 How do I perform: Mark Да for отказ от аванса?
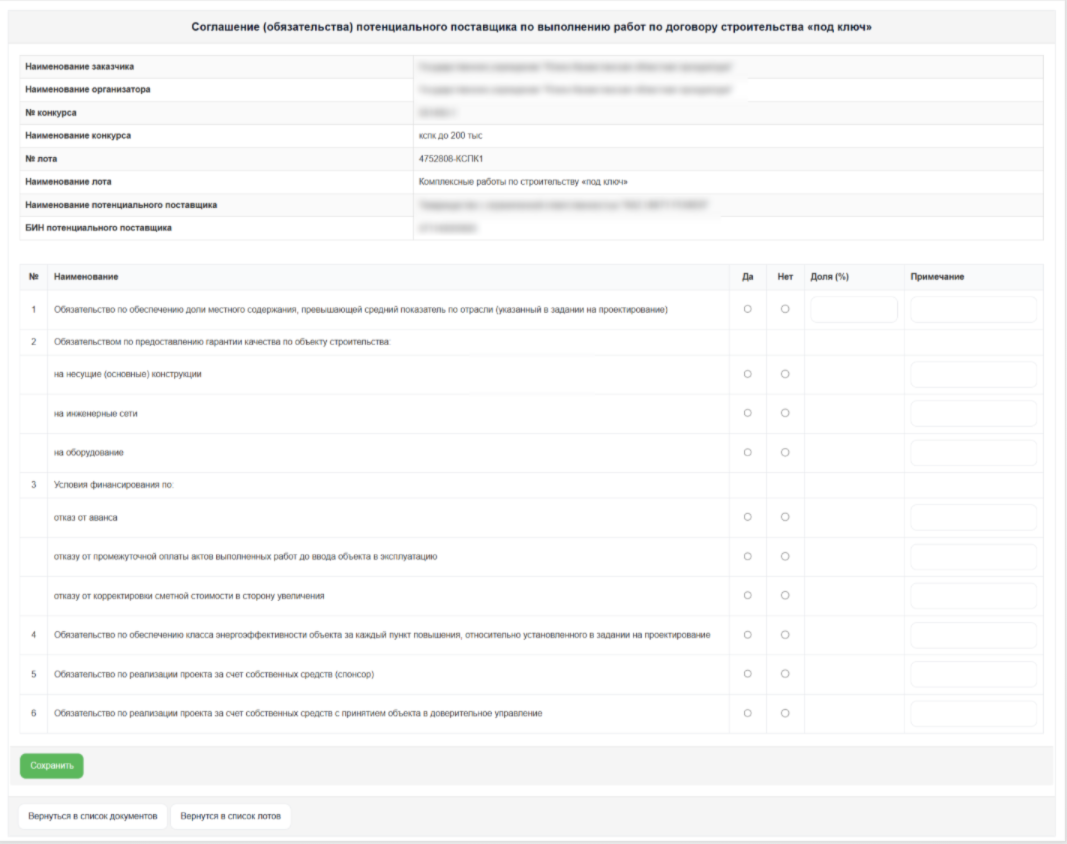point(747,517)
